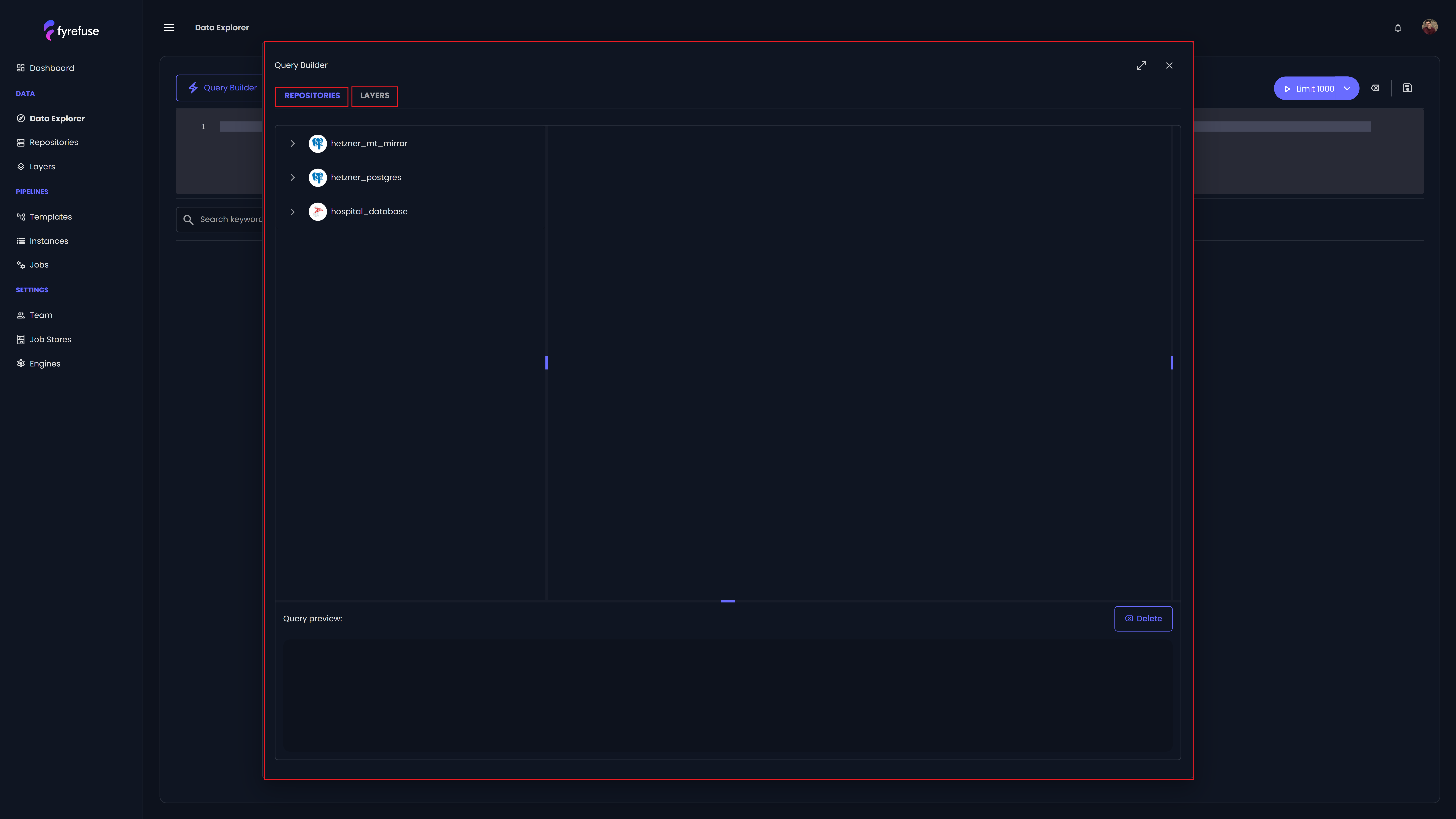This screenshot has width=1456, height=819.
Task: Open notifications bell
Action: [x=1398, y=28]
